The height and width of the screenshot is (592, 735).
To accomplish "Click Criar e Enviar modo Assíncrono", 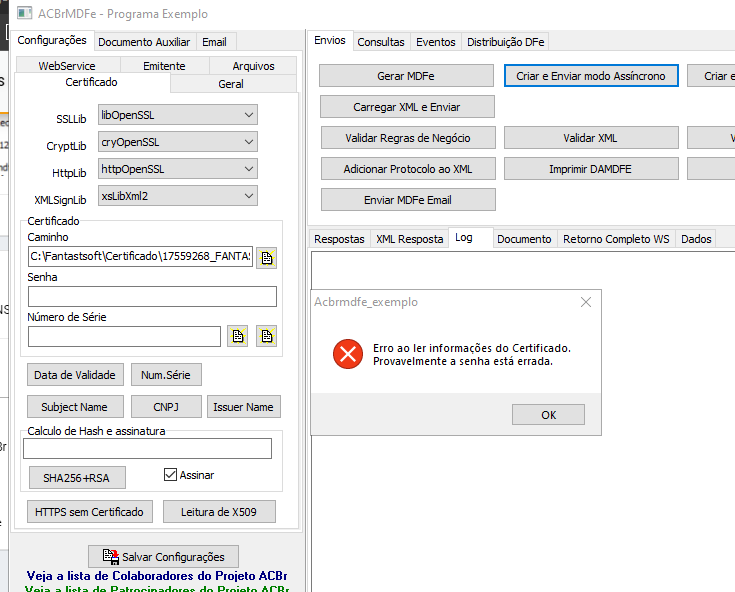I will [x=591, y=76].
